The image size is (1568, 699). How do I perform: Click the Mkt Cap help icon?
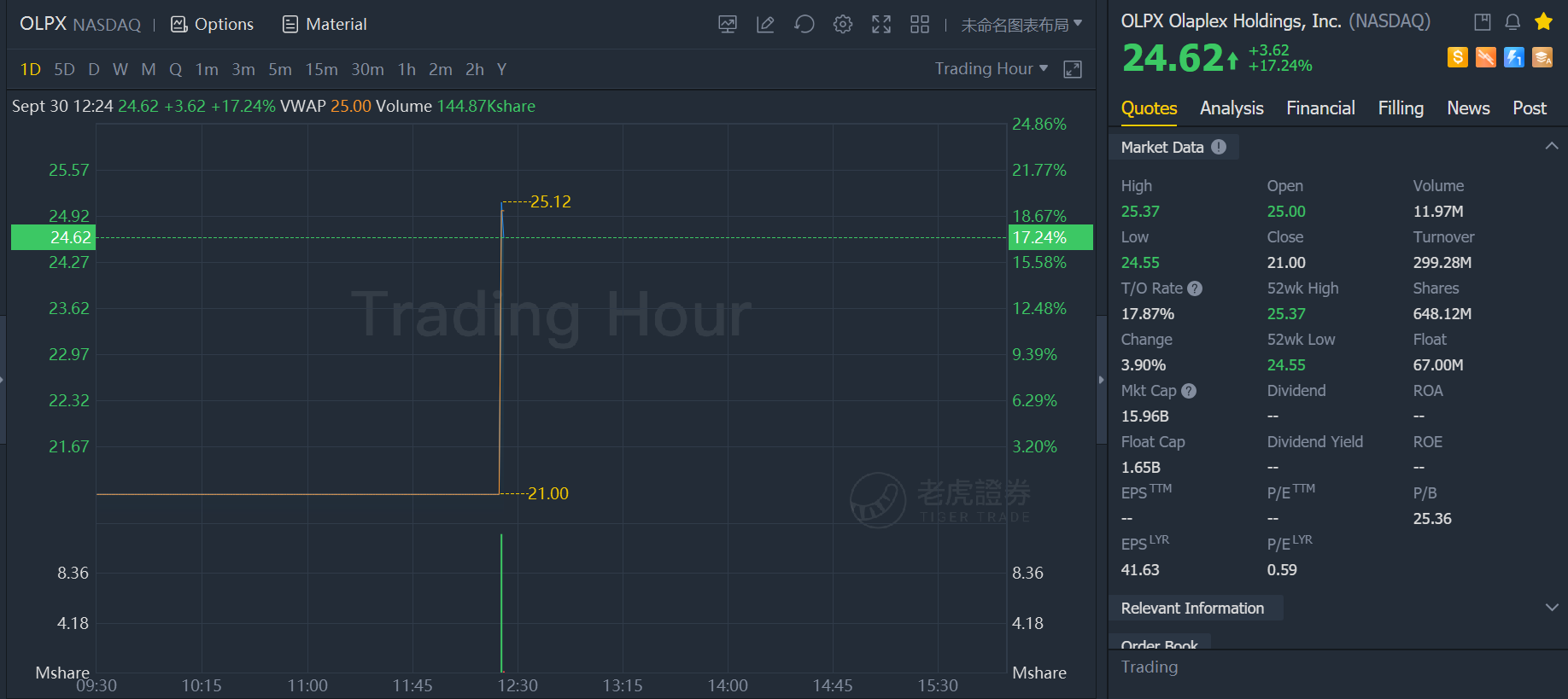(x=1189, y=391)
